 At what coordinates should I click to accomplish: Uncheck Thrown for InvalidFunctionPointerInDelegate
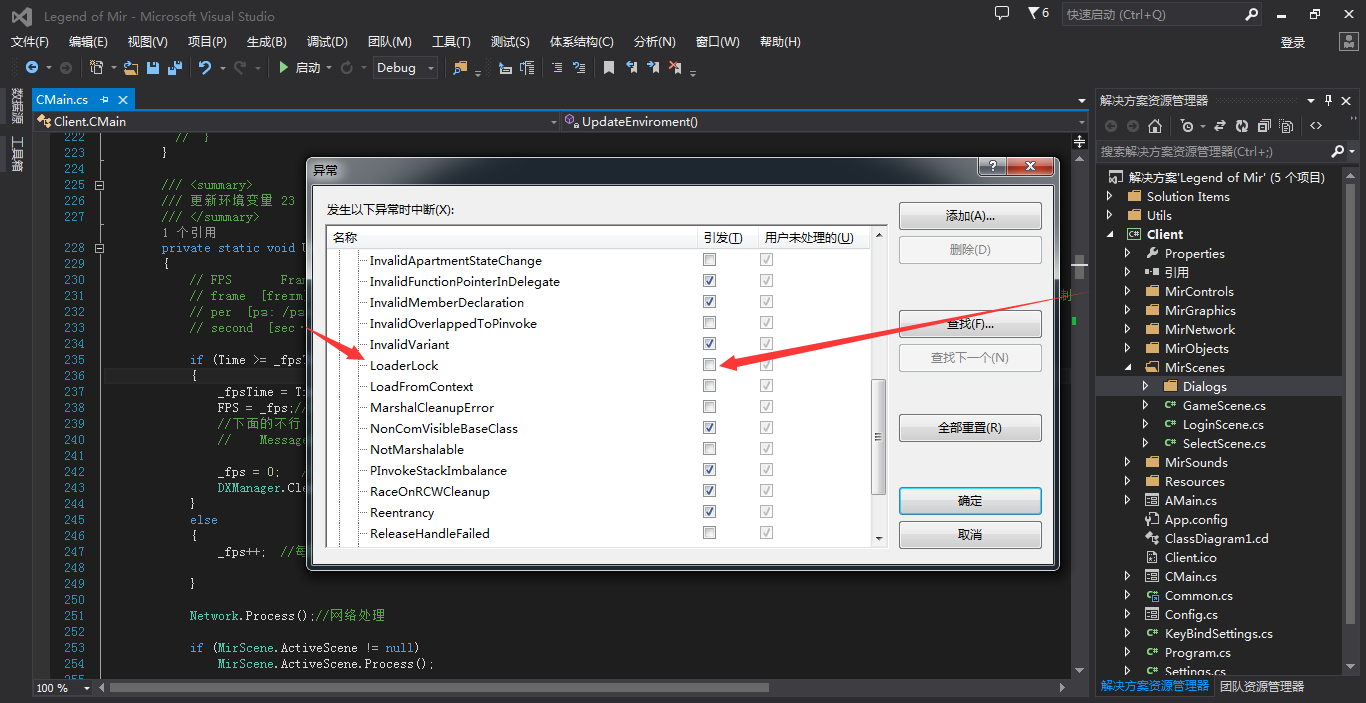(709, 281)
